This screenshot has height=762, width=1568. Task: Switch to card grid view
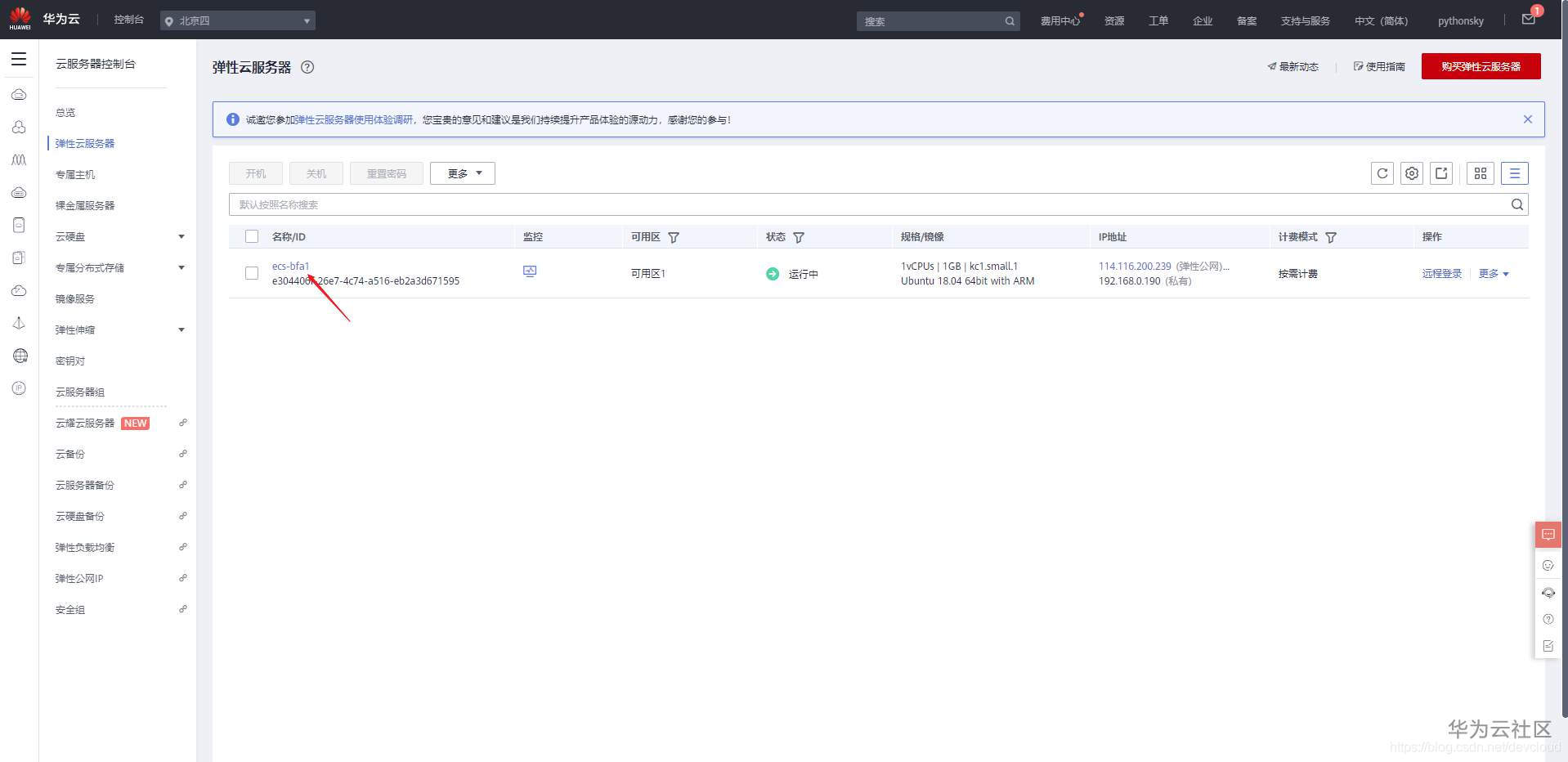click(1481, 173)
